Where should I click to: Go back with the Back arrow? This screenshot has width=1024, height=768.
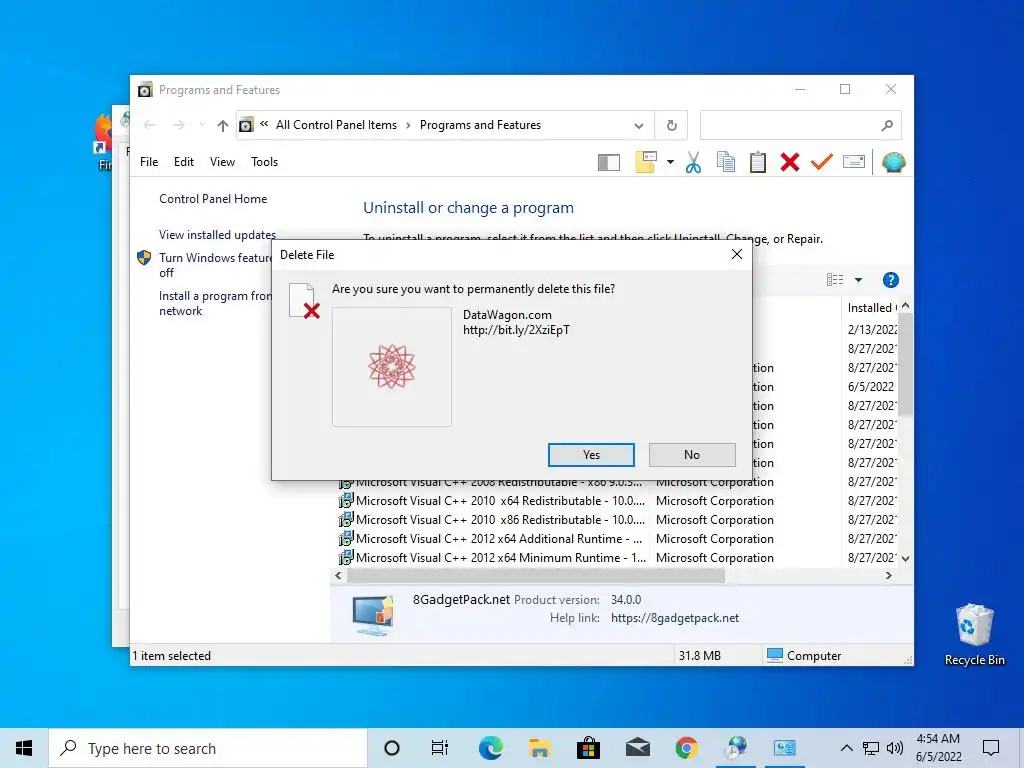(x=150, y=125)
